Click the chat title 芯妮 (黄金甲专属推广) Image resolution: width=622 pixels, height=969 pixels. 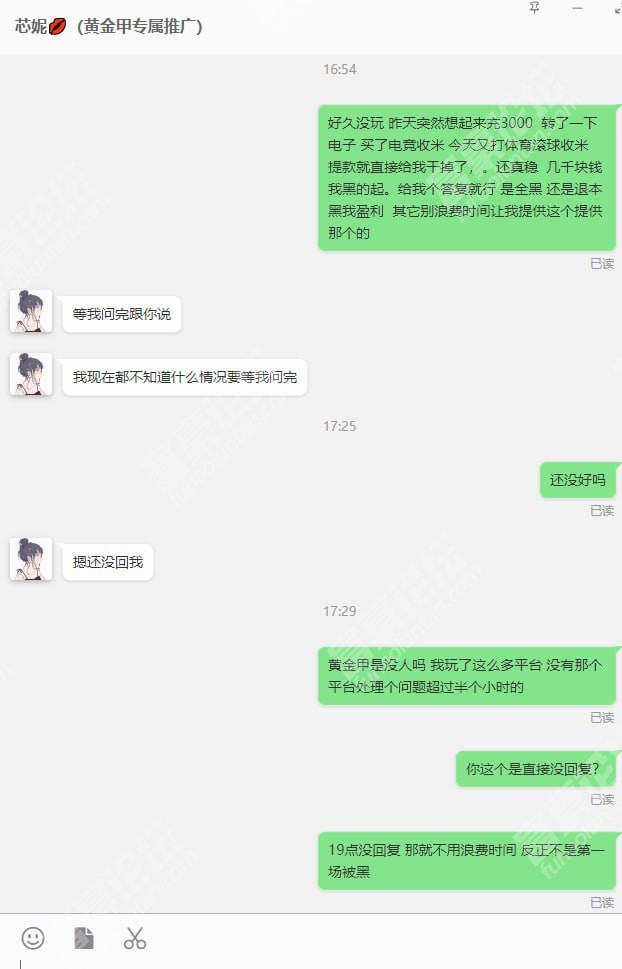tap(108, 27)
